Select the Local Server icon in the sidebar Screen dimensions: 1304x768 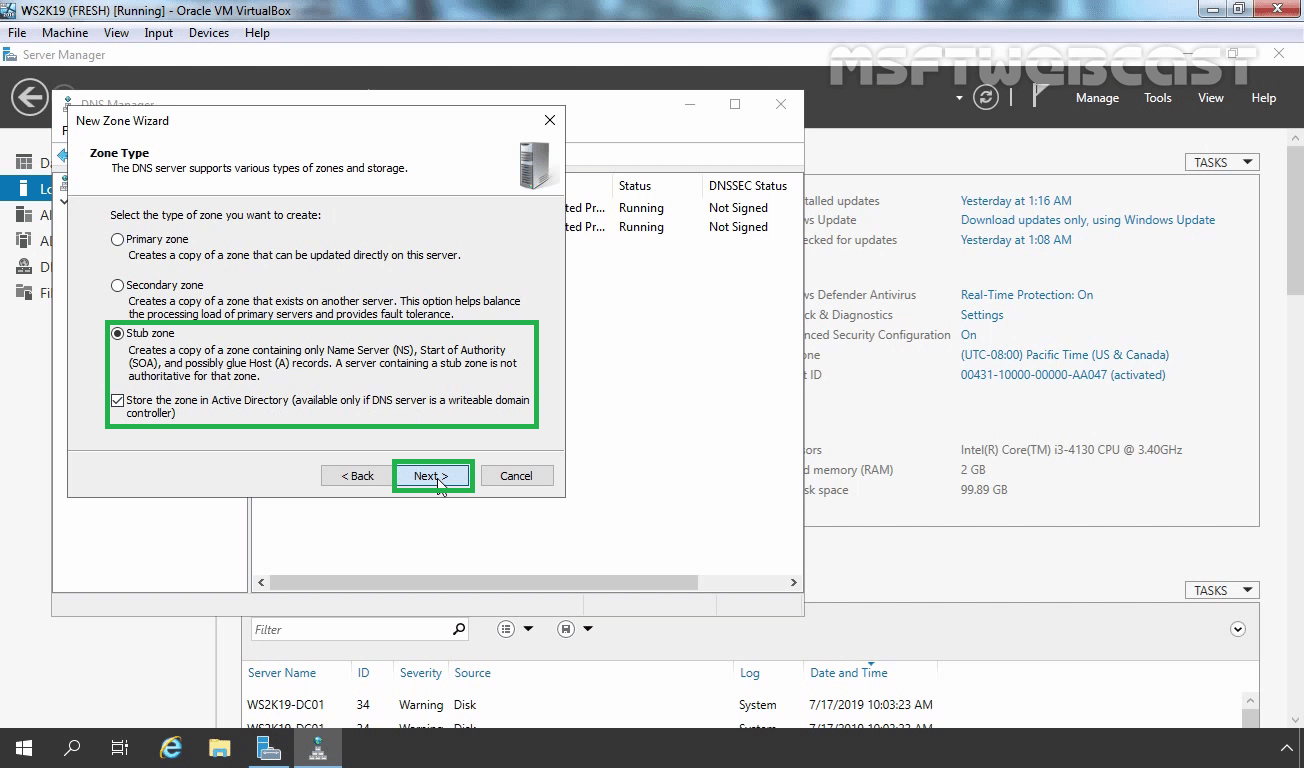click(24, 188)
